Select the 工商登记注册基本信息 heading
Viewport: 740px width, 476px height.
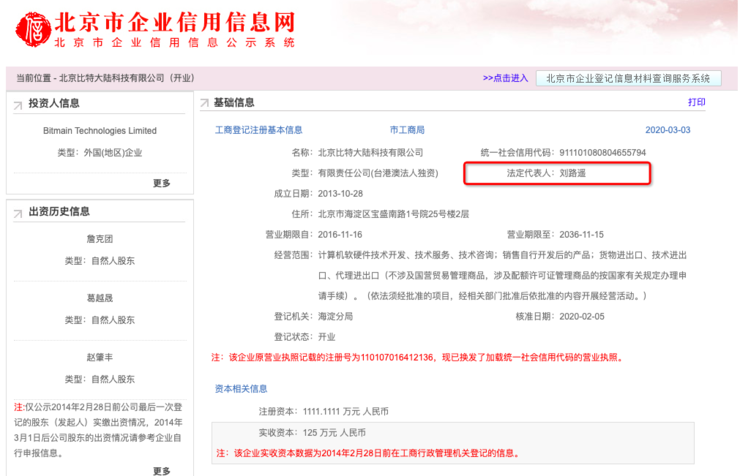(x=259, y=130)
